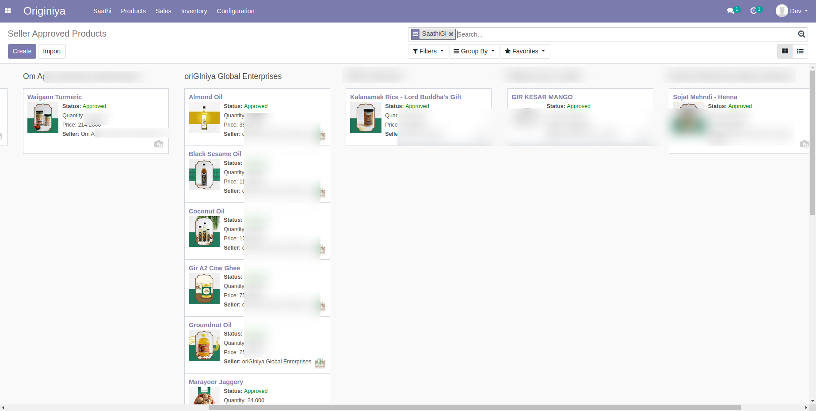Open the Black Sesame Oil product image
Image resolution: width=816 pixels, height=411 pixels.
coord(204,174)
